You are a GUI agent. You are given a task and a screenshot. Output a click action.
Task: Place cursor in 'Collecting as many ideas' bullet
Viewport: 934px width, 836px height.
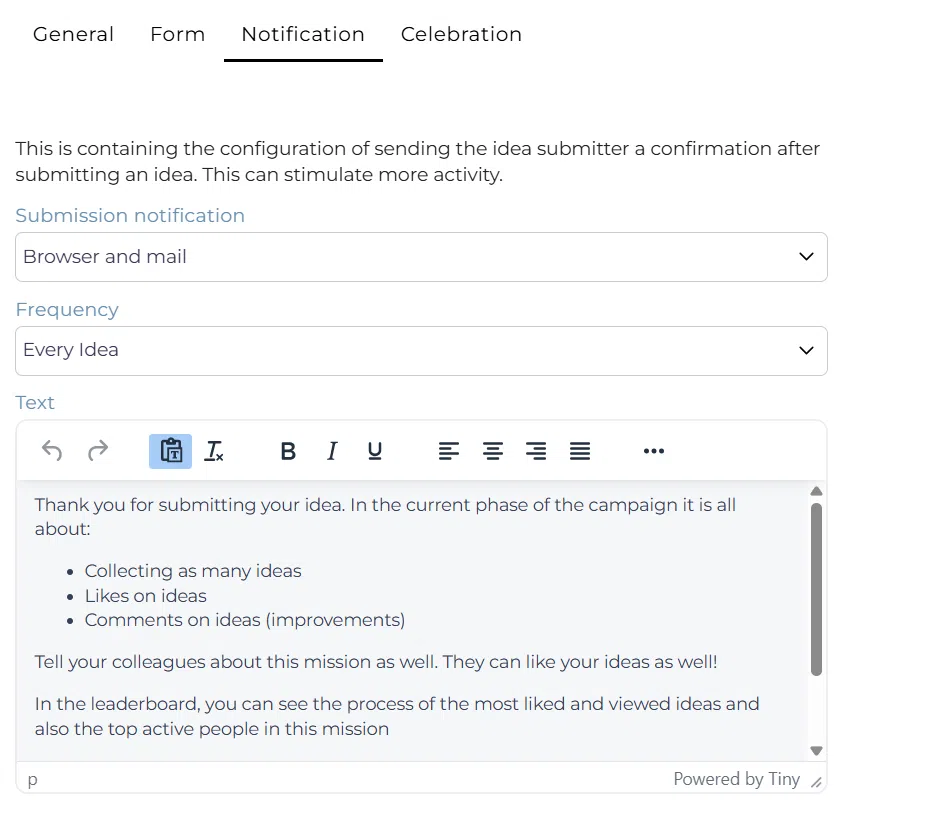[193, 571]
